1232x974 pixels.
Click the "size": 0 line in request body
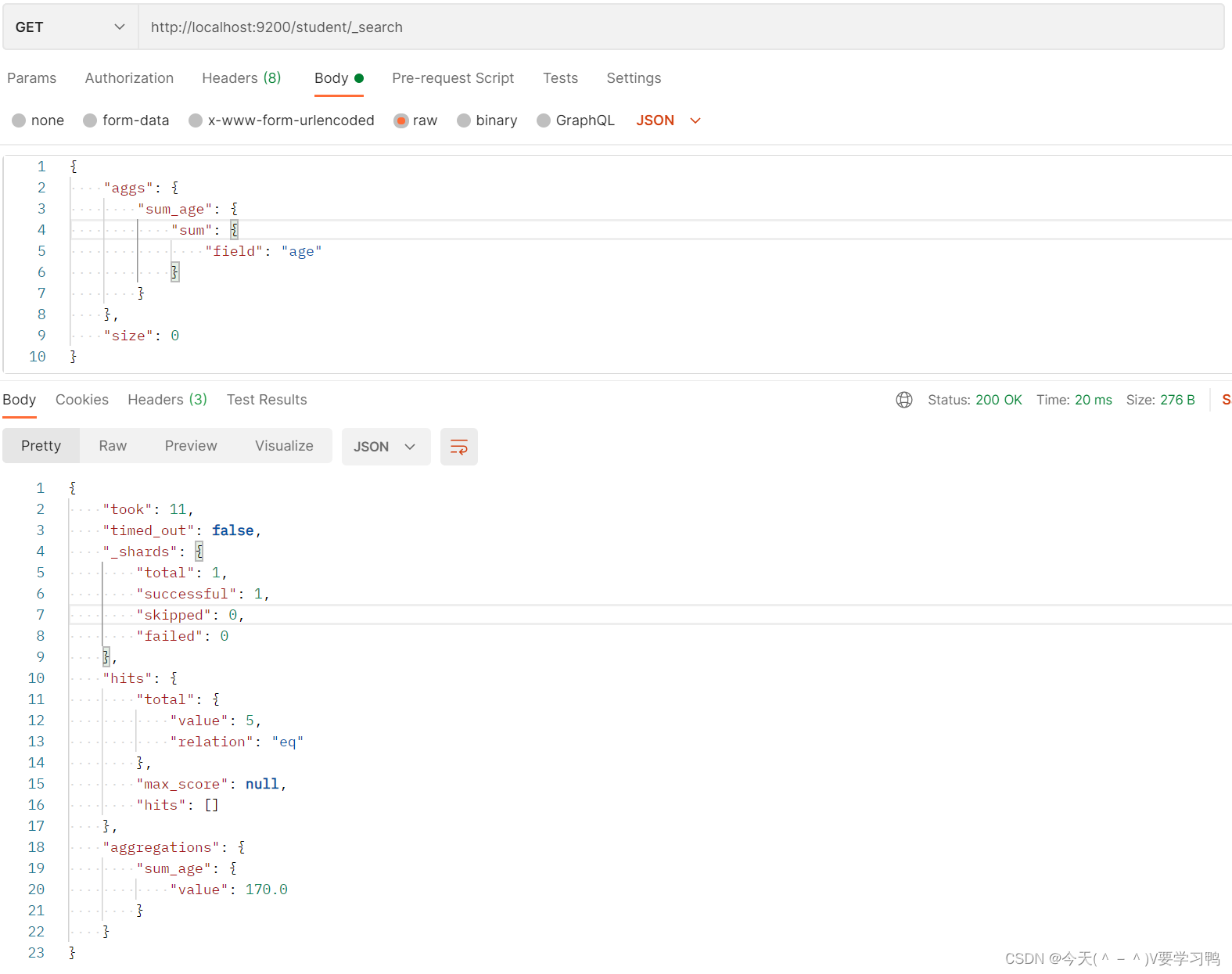(142, 336)
